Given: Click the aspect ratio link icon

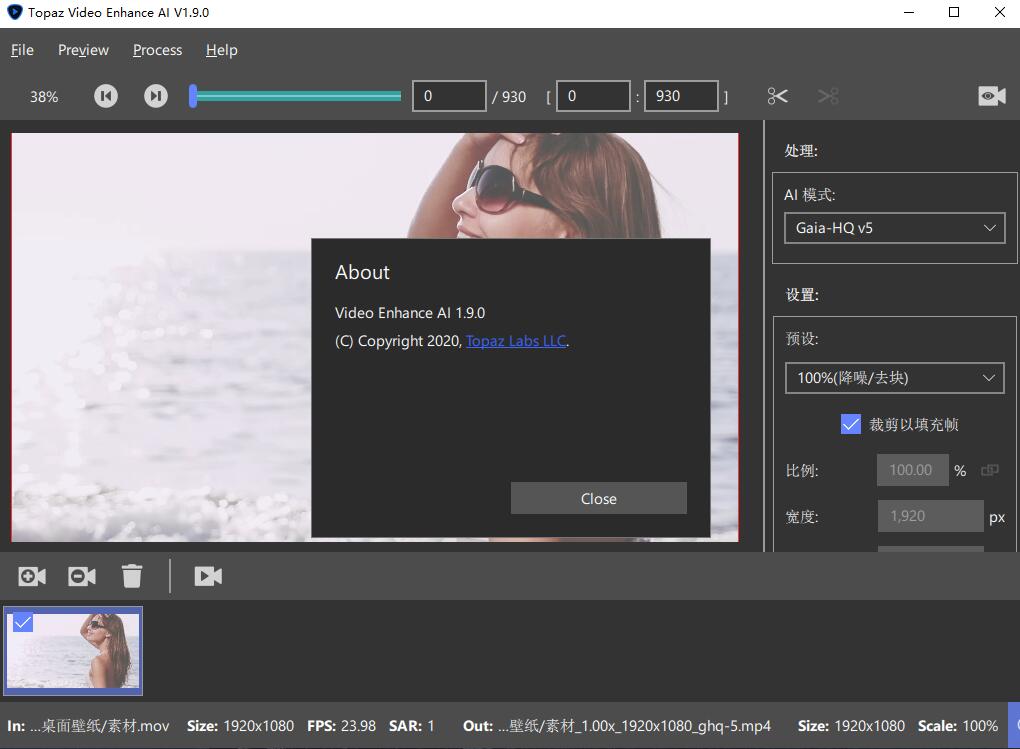Looking at the screenshot, I should pyautogui.click(x=989, y=470).
